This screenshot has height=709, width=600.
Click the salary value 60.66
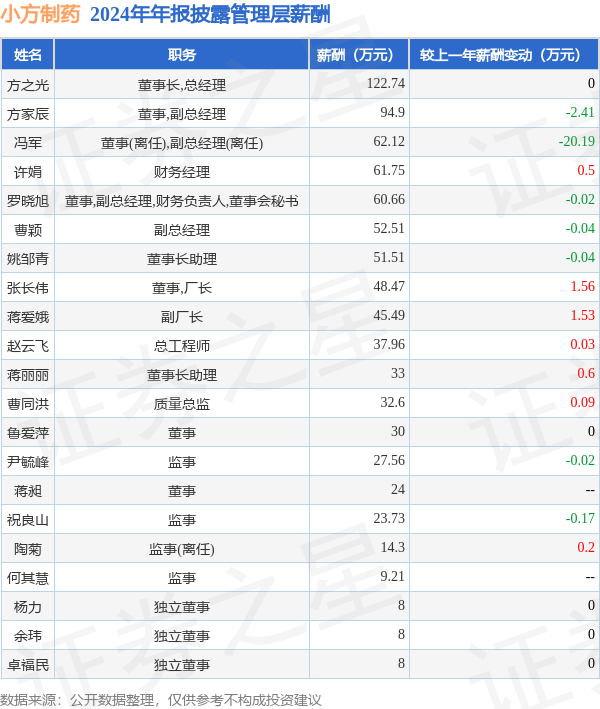[389, 199]
